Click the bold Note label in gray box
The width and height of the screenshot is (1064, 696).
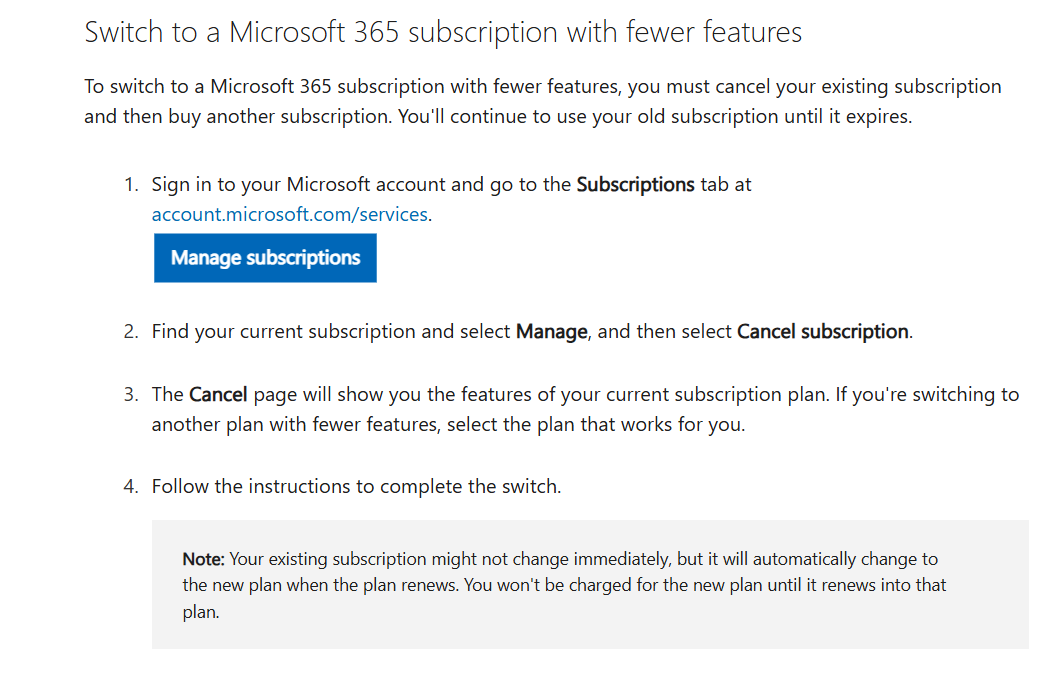tap(204, 560)
